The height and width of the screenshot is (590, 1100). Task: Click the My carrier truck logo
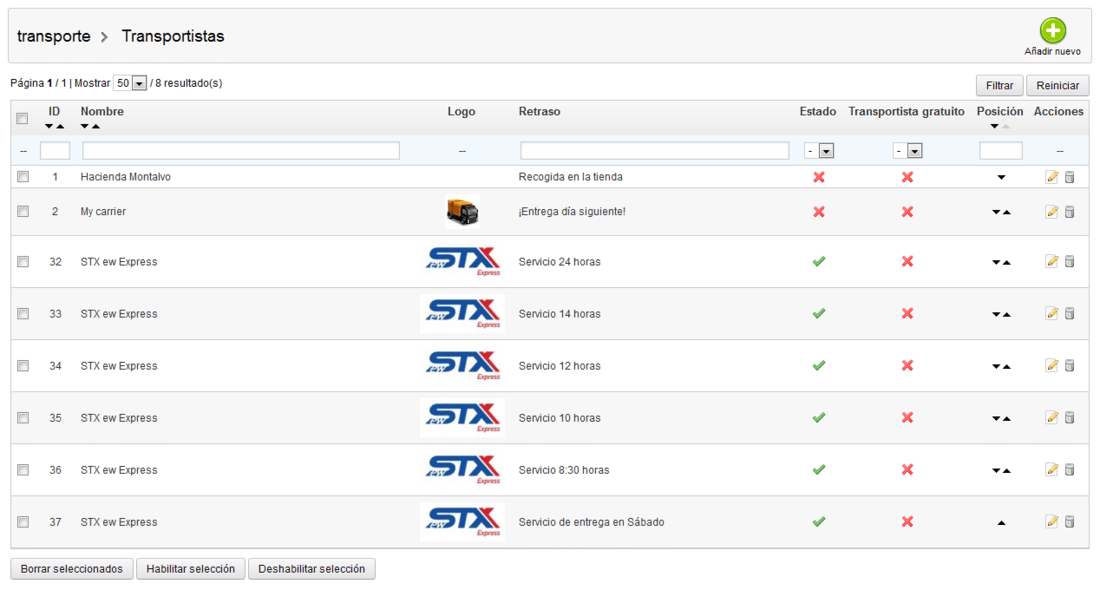point(462,211)
